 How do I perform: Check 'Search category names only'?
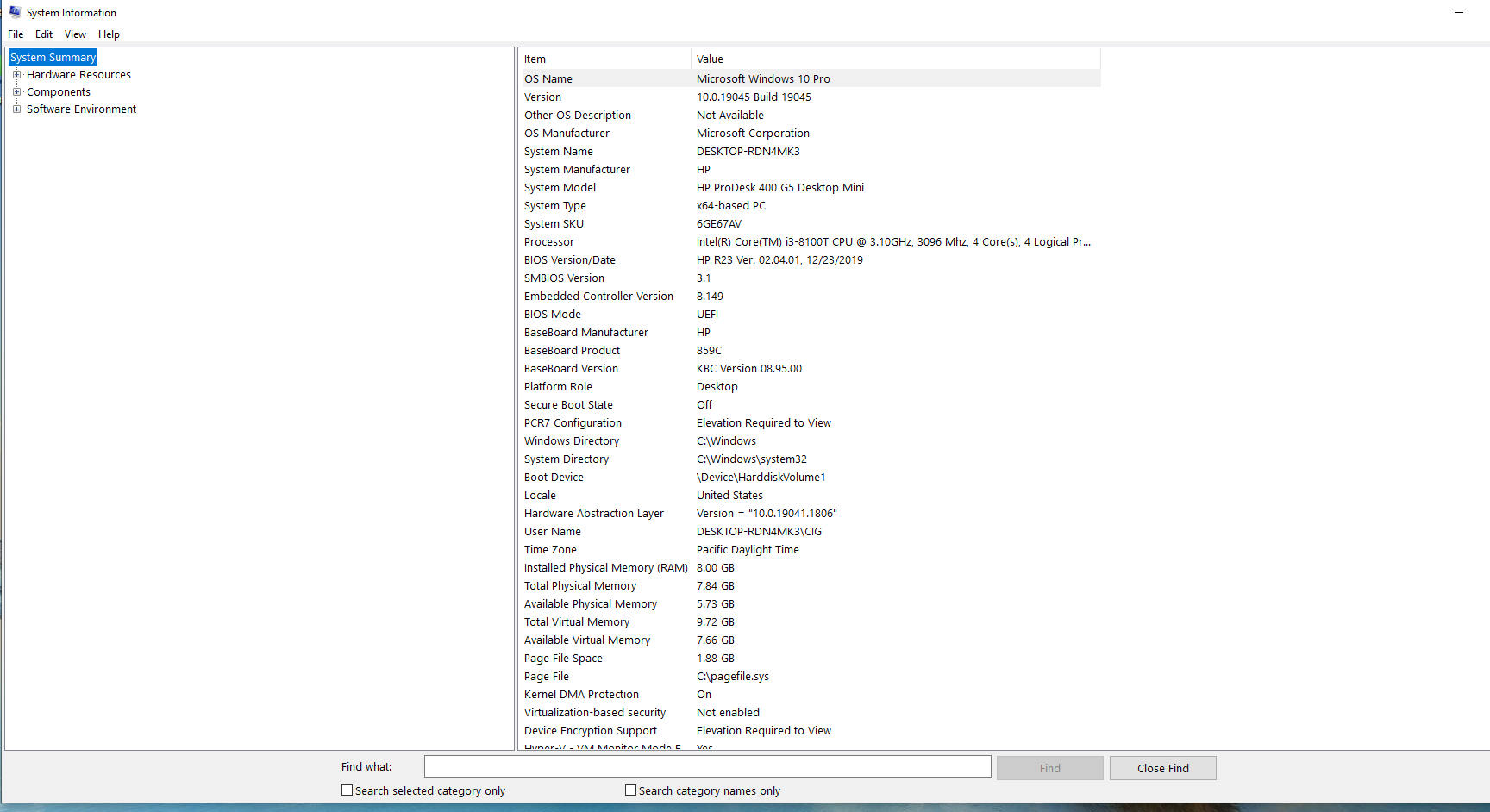(x=630, y=790)
